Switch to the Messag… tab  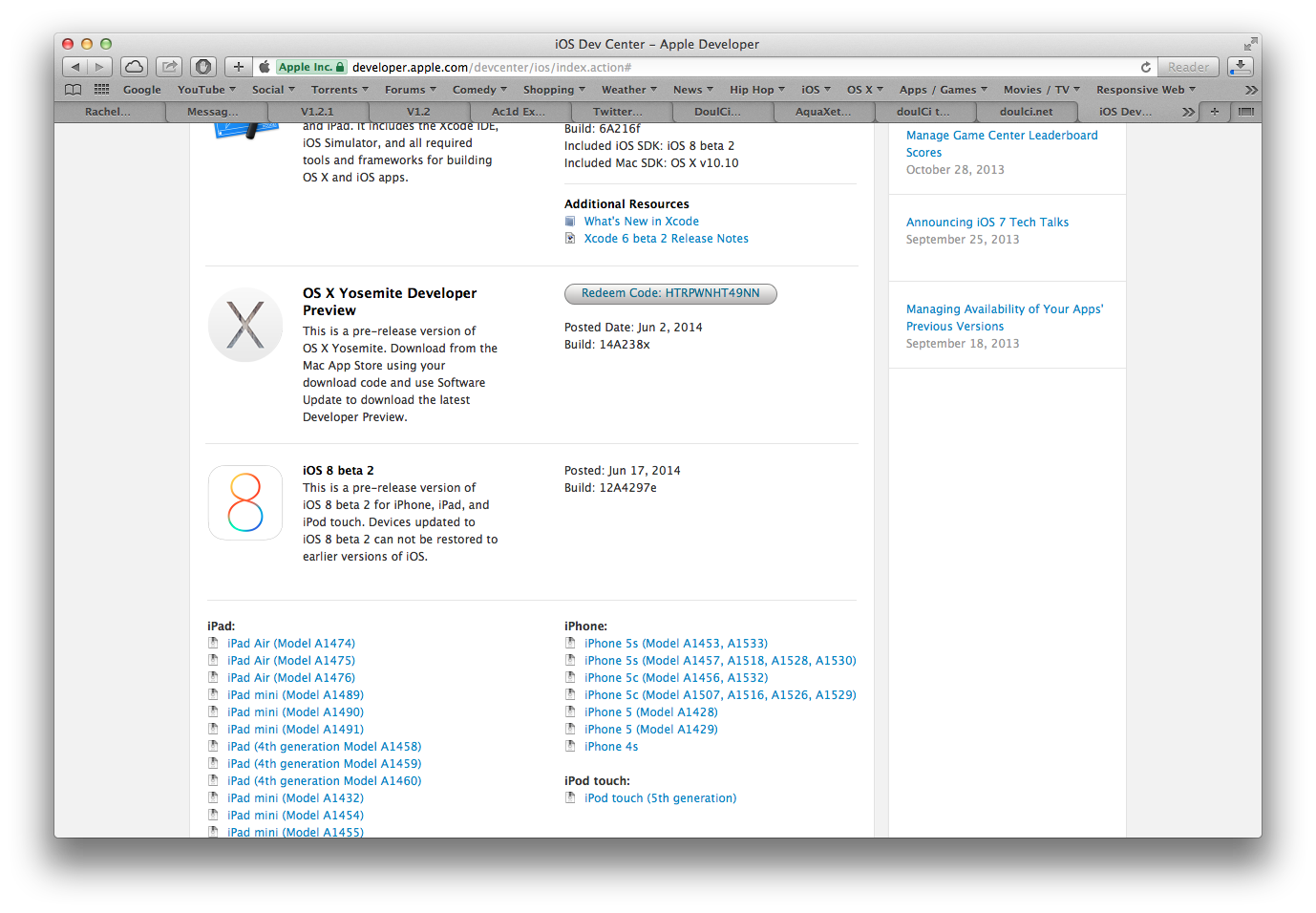(x=212, y=112)
